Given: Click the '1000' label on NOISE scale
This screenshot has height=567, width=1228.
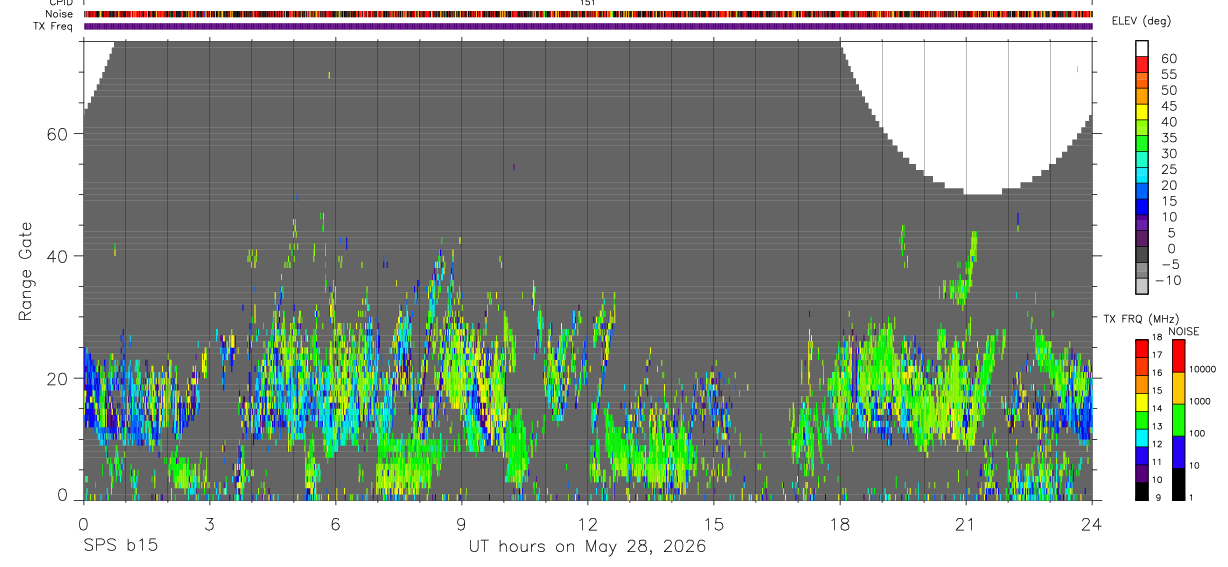Looking at the screenshot, I should [x=1200, y=401].
